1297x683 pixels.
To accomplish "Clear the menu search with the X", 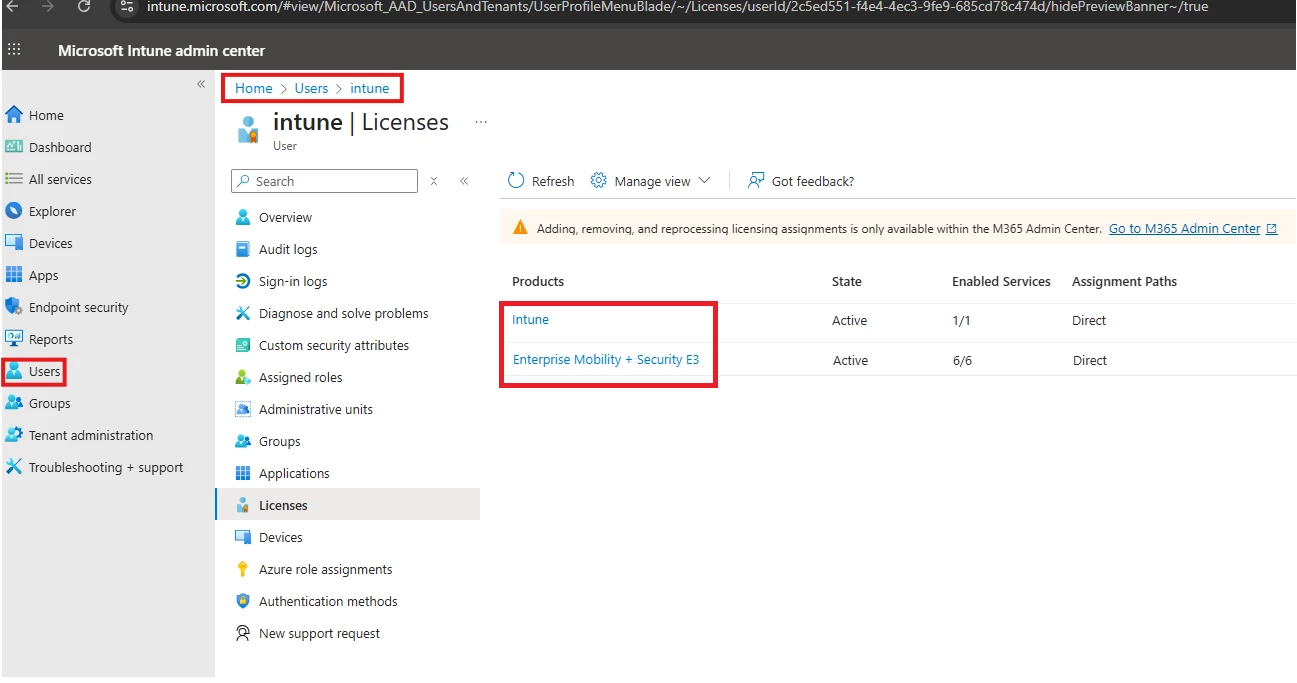I will [x=434, y=181].
